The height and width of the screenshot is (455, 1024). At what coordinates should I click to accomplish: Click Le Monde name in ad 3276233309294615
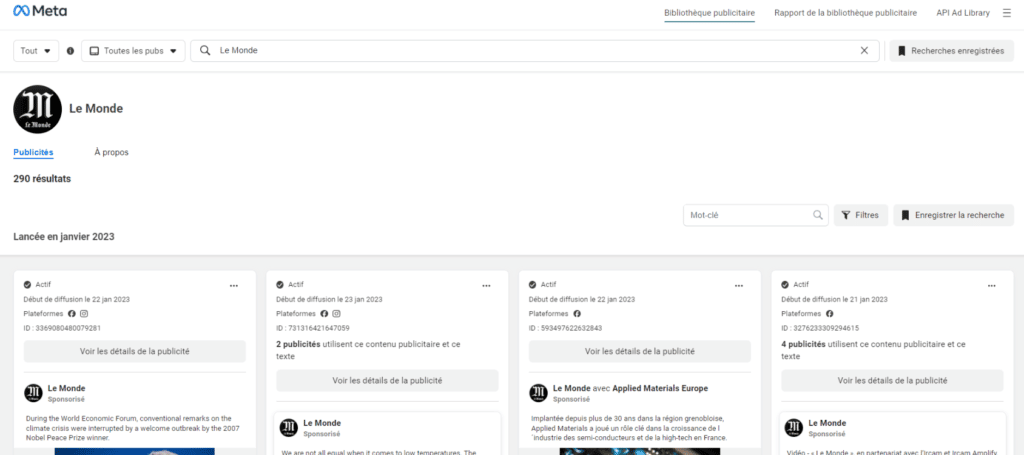(827, 423)
